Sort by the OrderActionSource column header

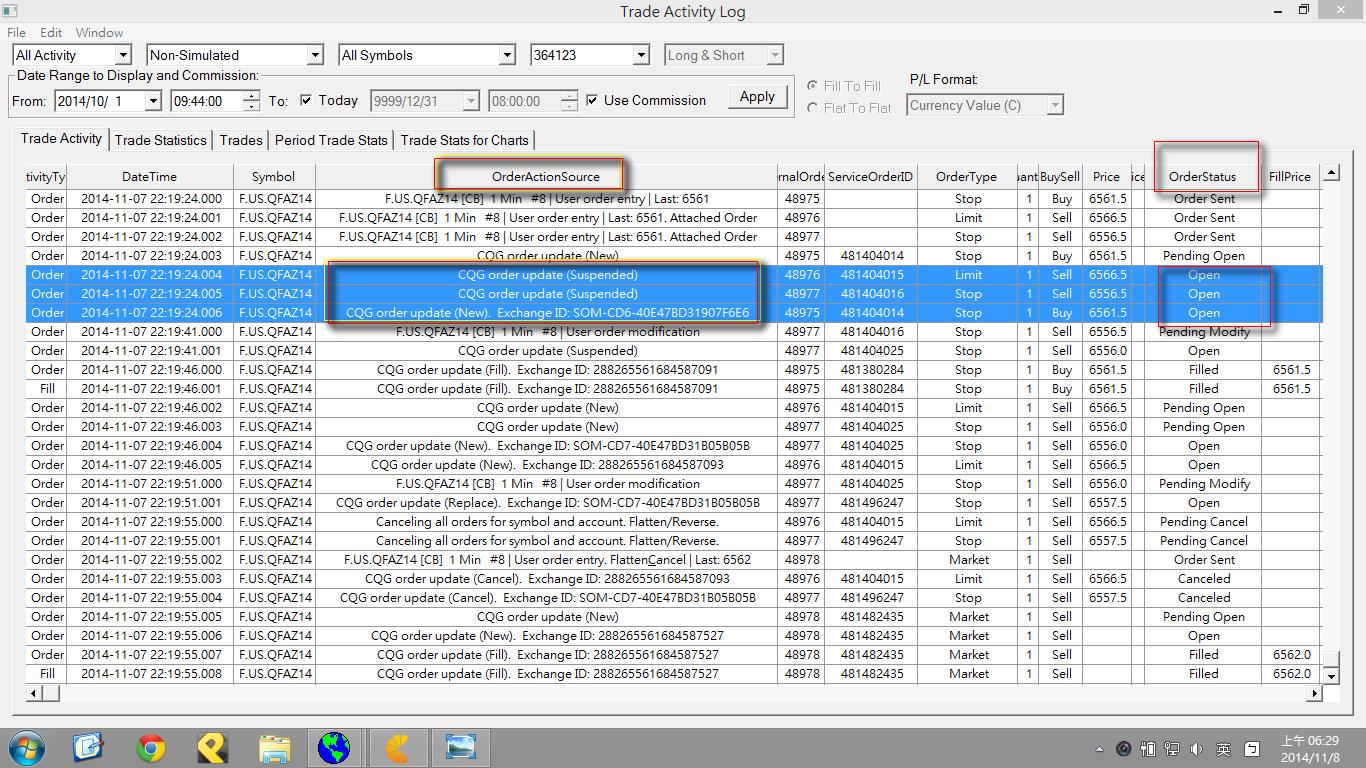546,177
